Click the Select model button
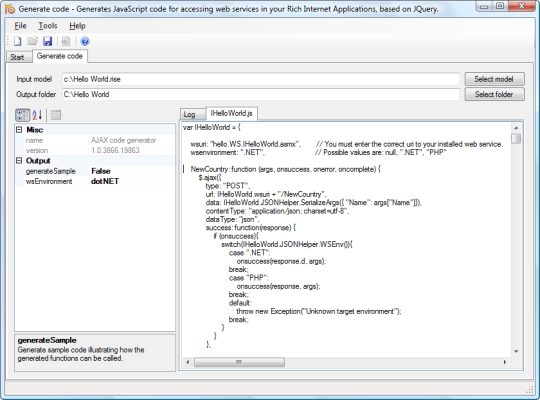Image resolution: width=540 pixels, height=400 pixels. pos(495,79)
